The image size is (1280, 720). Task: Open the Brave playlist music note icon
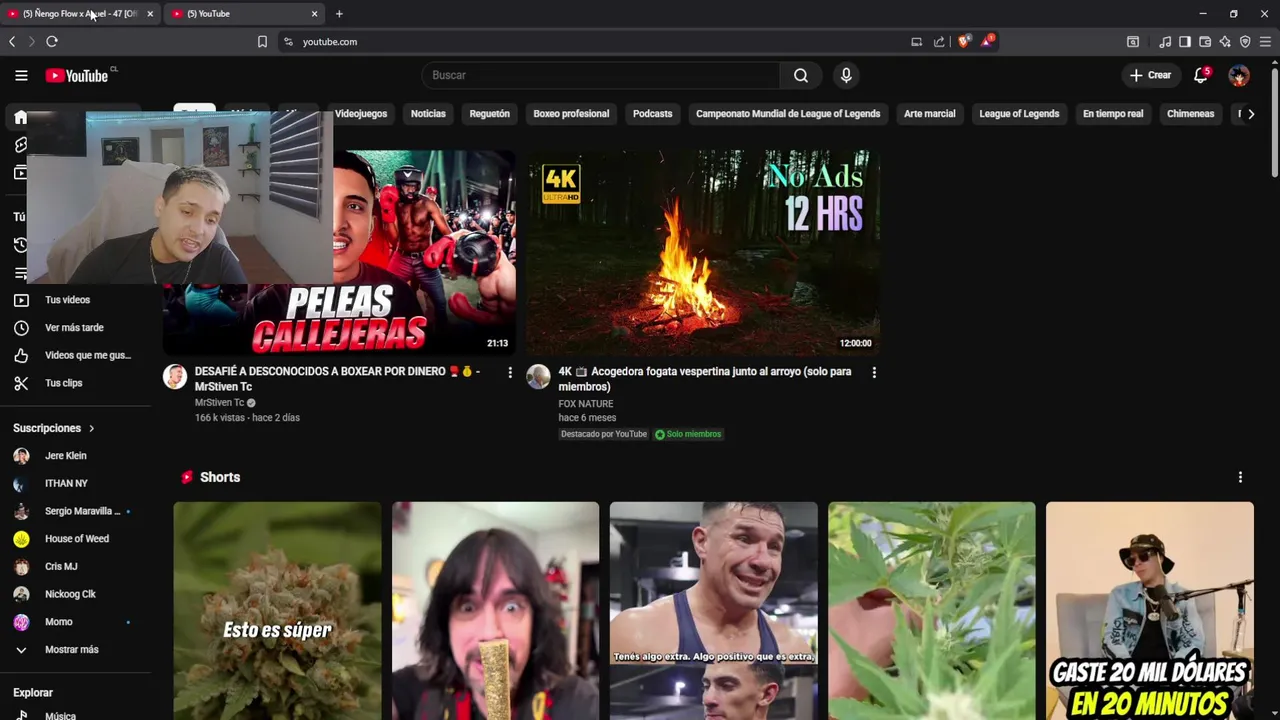click(1165, 41)
